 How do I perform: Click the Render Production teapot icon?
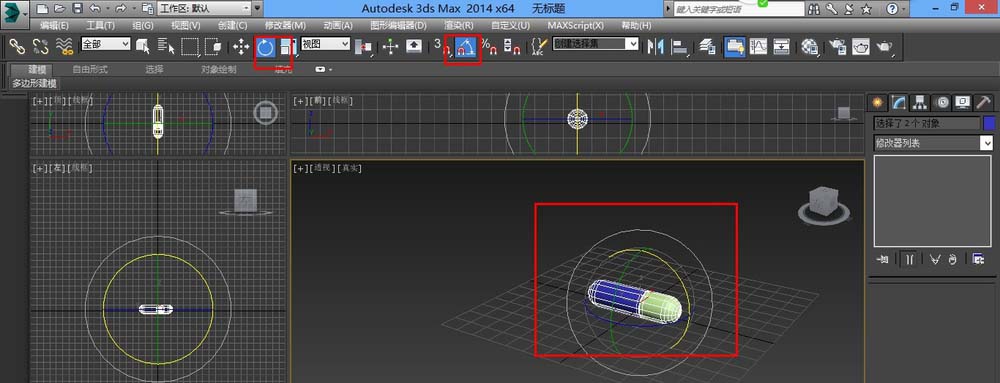[x=885, y=47]
